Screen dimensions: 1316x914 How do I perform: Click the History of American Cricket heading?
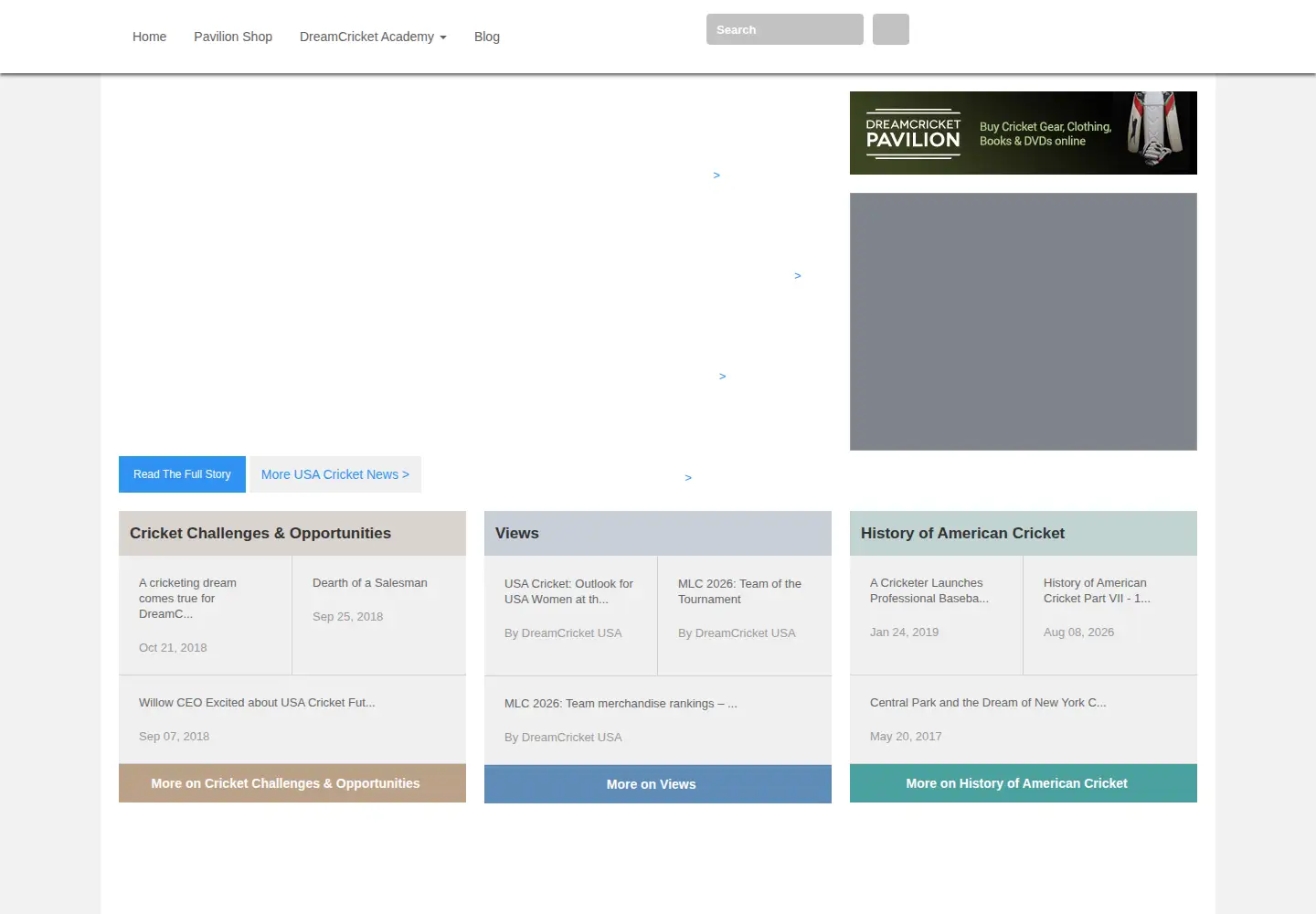click(962, 533)
